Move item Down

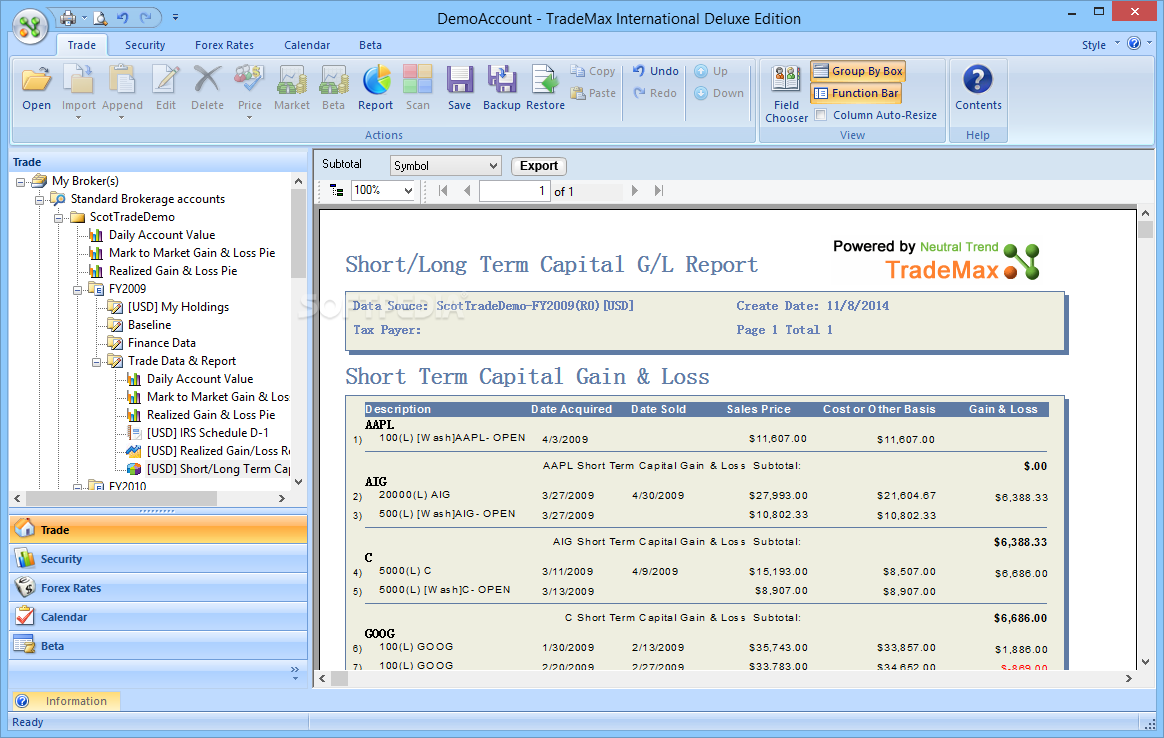coord(719,93)
